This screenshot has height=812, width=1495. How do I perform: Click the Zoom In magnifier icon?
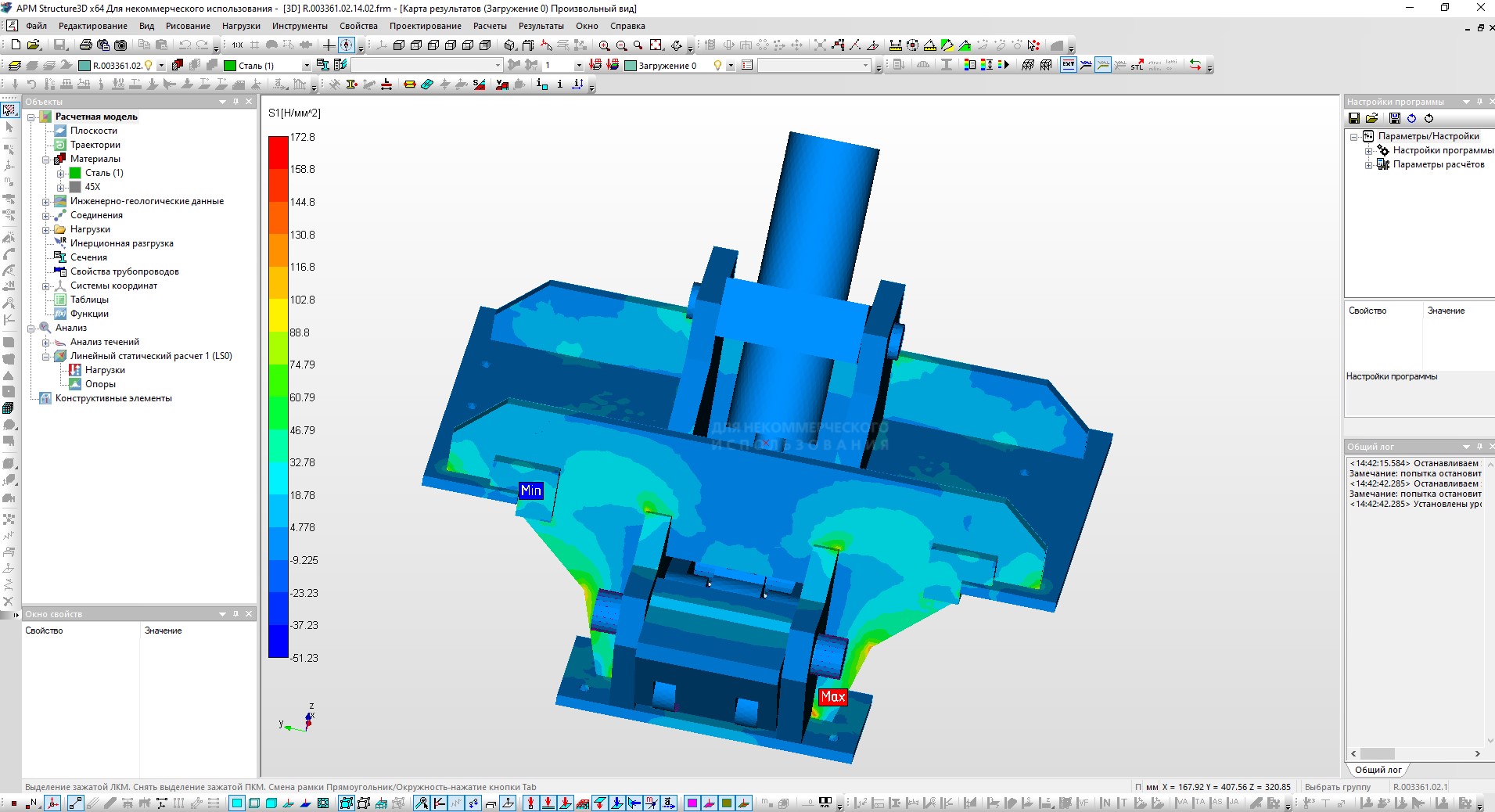604,45
